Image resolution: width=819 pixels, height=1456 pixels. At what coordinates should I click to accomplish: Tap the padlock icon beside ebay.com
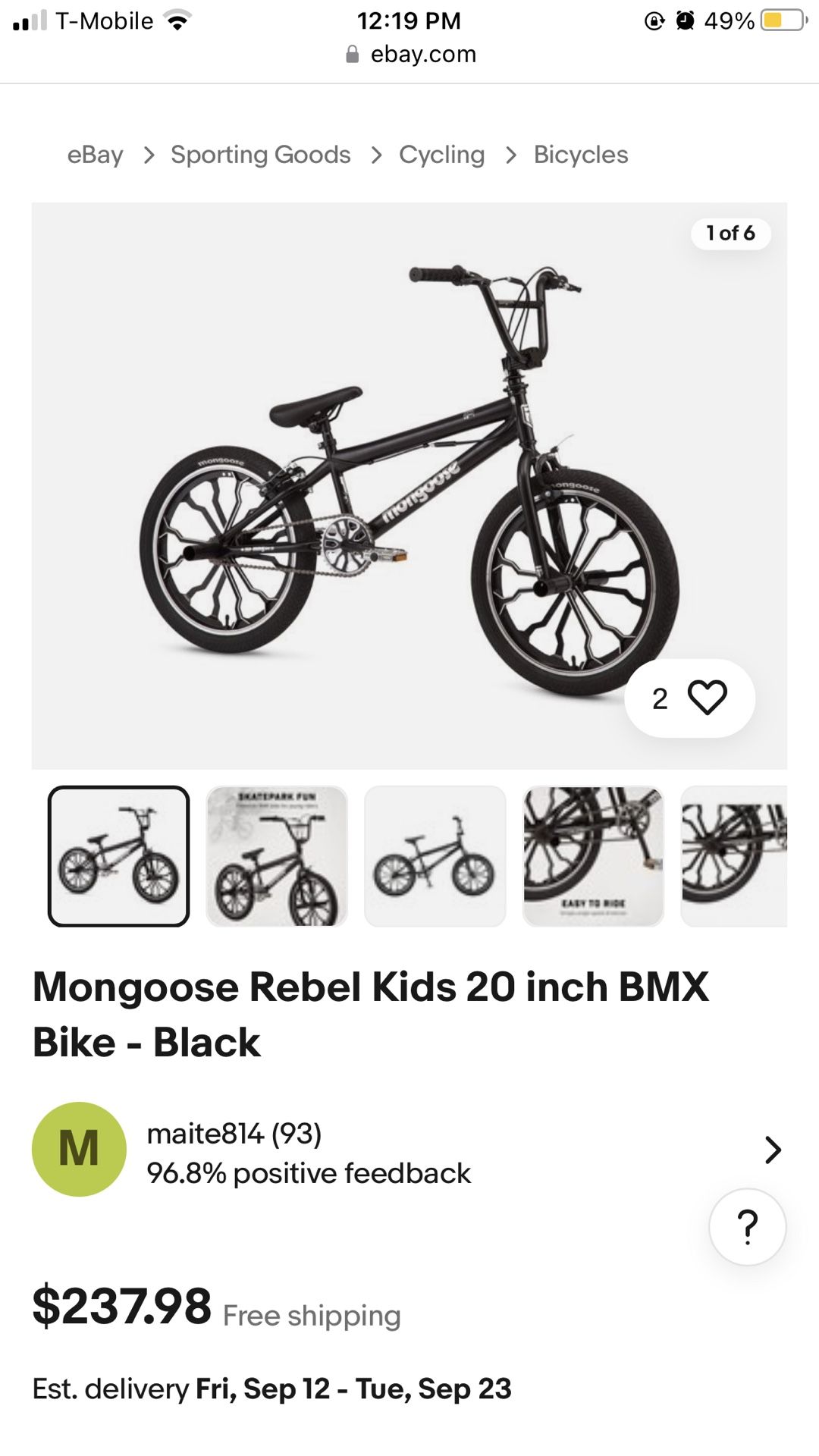(352, 55)
